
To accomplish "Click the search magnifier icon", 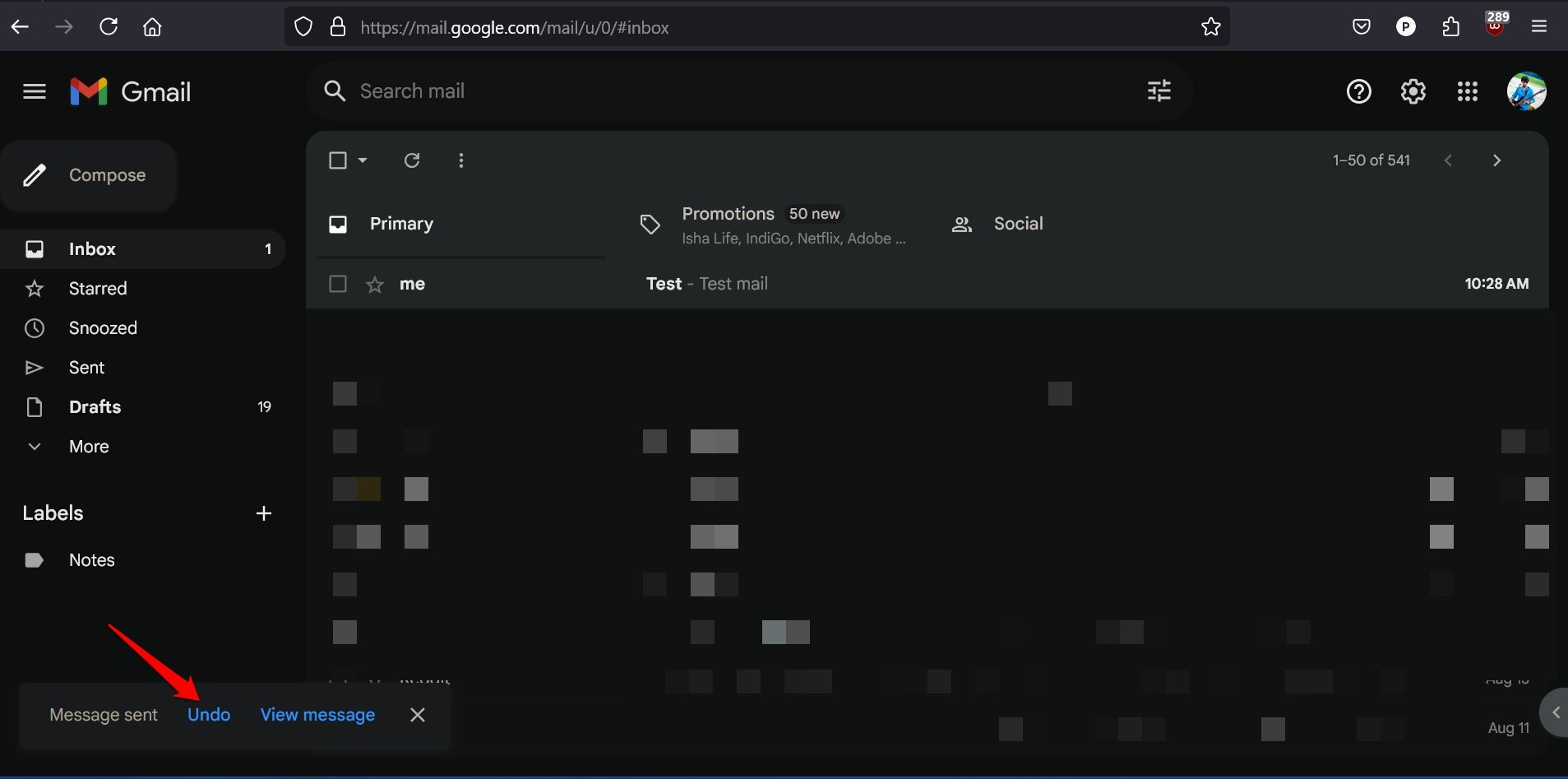I will pyautogui.click(x=335, y=91).
